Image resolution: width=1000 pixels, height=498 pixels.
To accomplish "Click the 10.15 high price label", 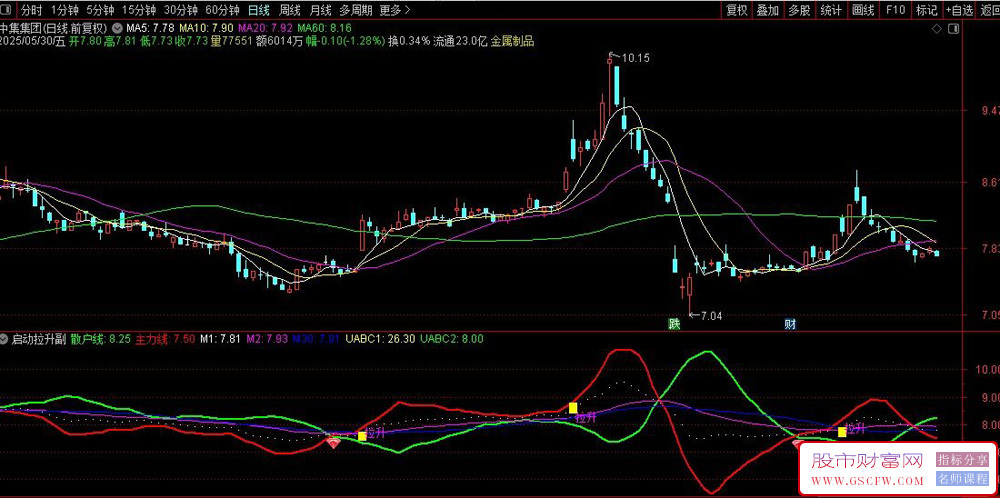I will (x=635, y=58).
